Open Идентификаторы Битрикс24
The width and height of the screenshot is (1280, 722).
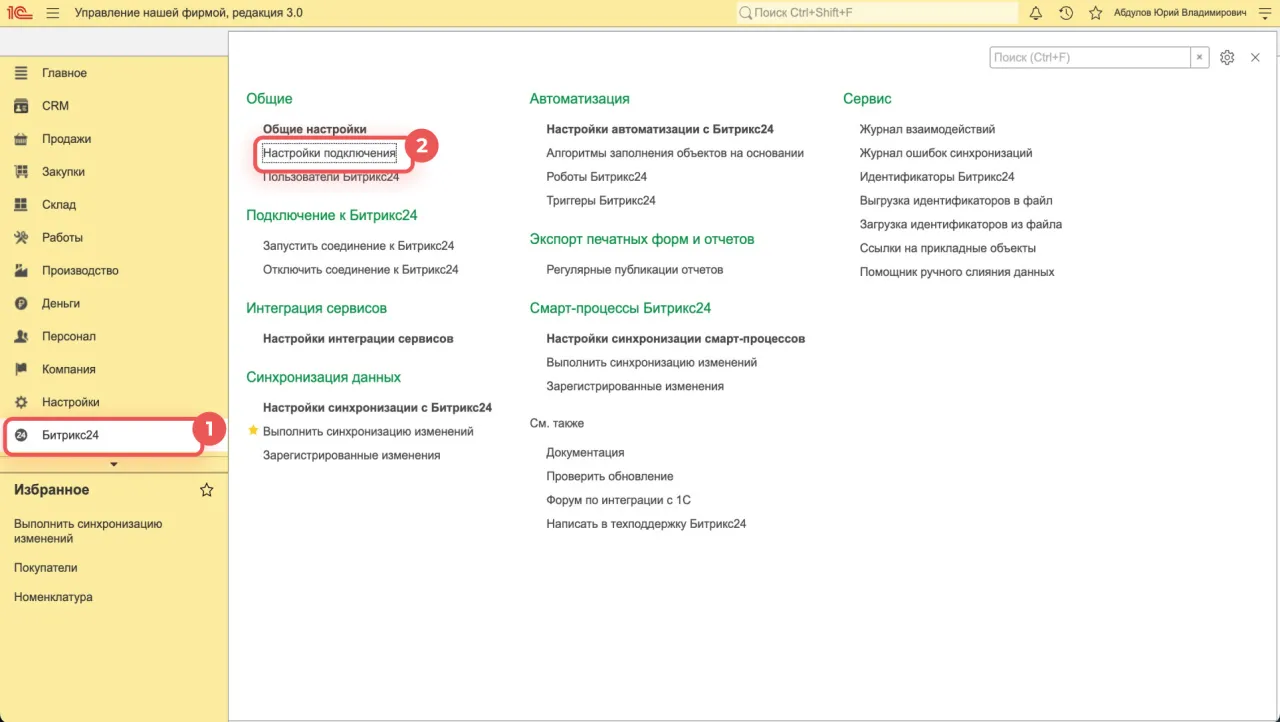click(937, 177)
